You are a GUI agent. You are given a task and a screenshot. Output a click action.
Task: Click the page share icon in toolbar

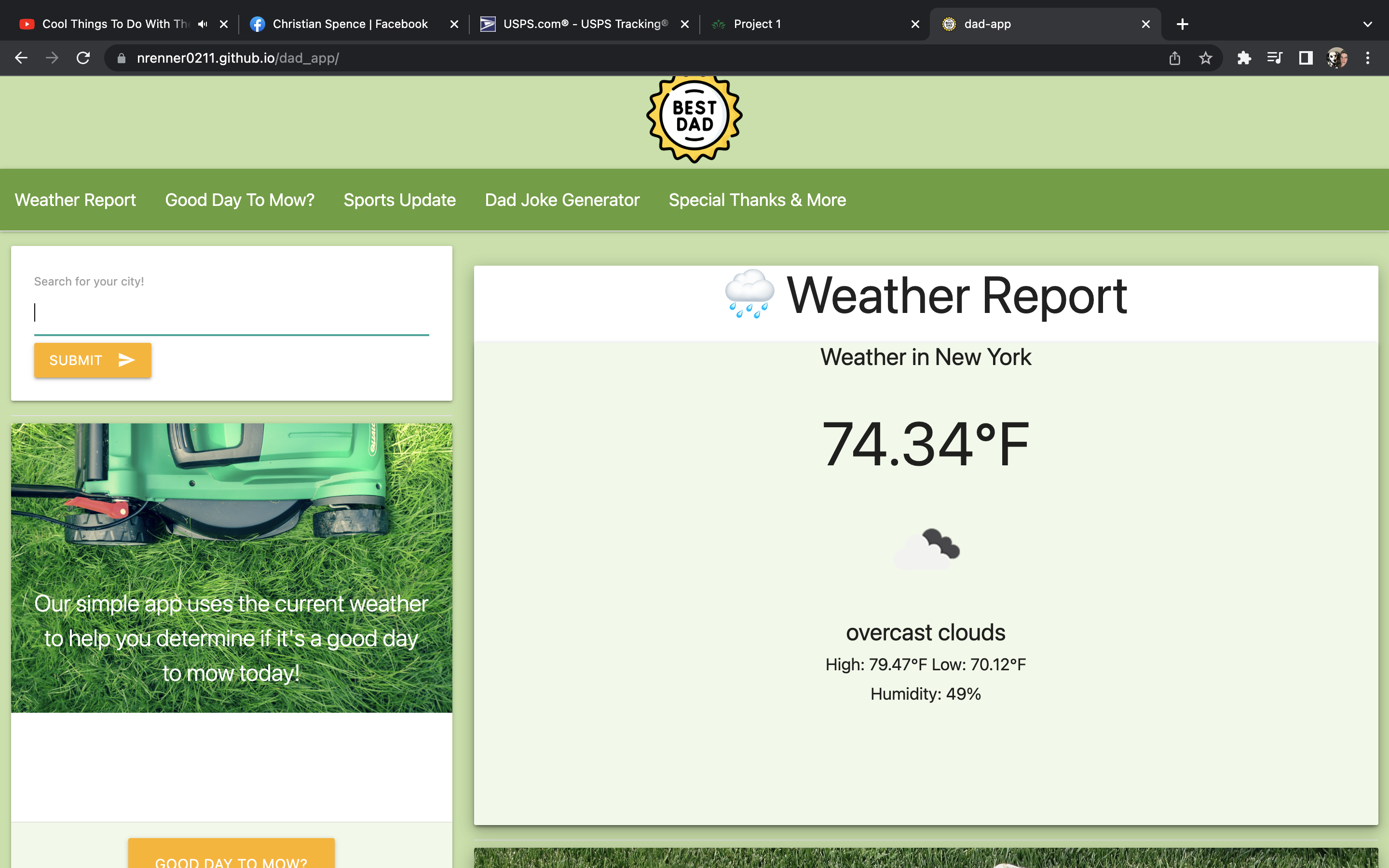tap(1175, 58)
